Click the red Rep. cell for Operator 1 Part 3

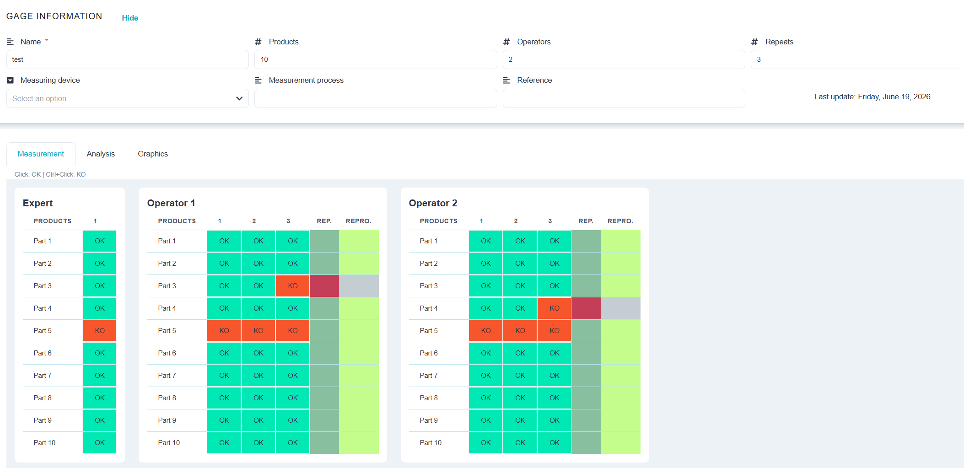click(325, 286)
